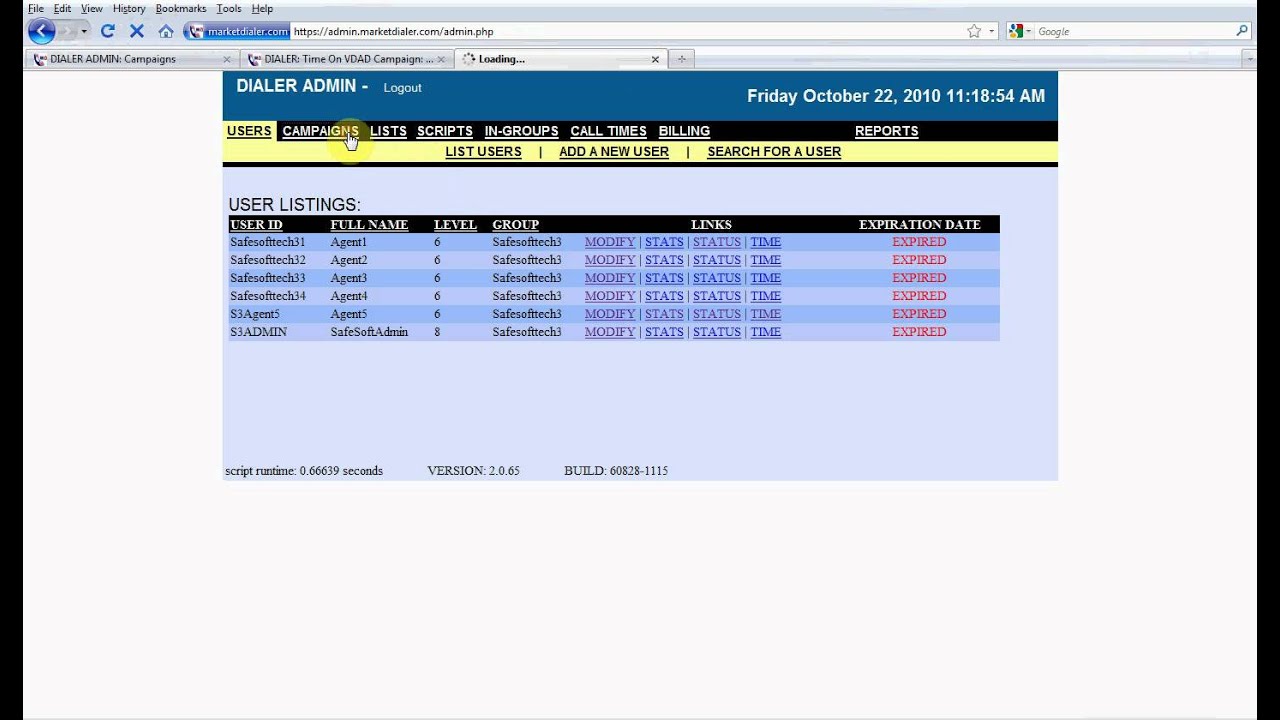Close the DIALER ADMIN: Campaigns tab
The height and width of the screenshot is (720, 1280).
click(226, 59)
